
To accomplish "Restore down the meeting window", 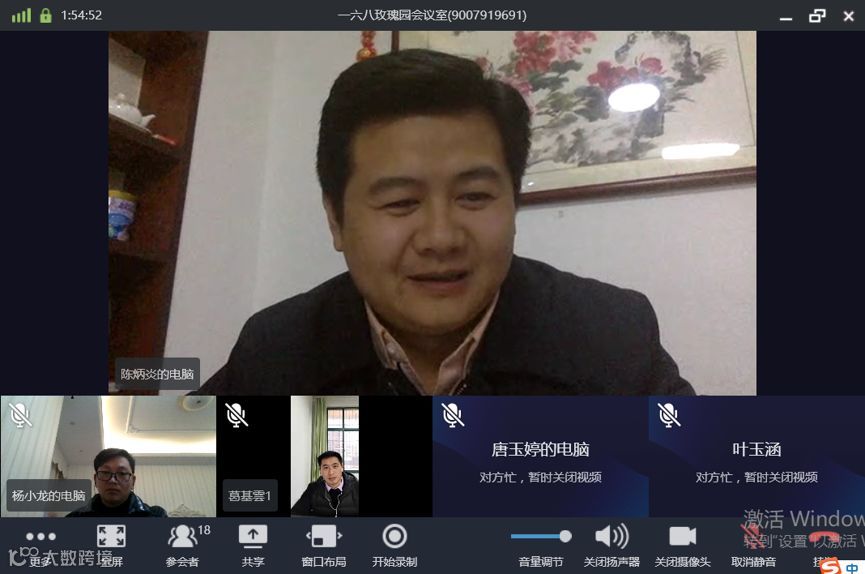I will tap(817, 15).
